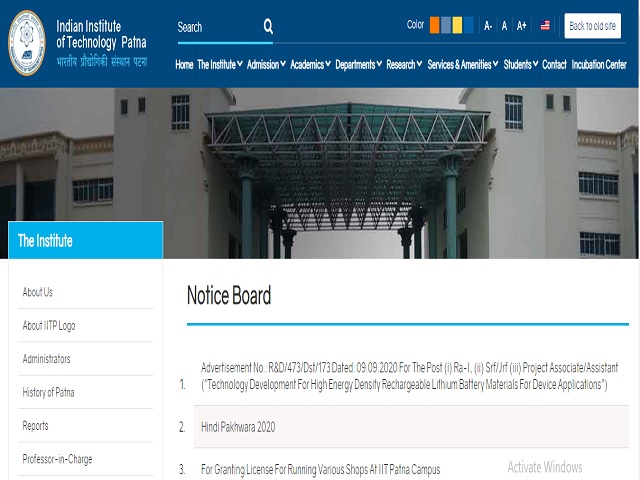This screenshot has width=640, height=480.
Task: Open About Us in the sidebar
Action: [x=38, y=292]
